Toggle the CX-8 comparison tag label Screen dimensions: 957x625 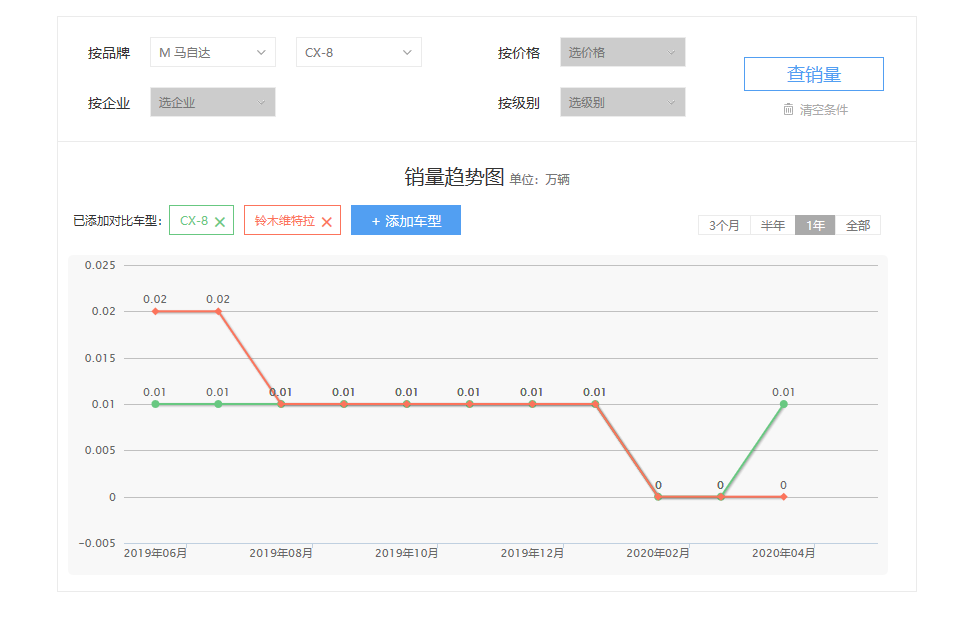[194, 221]
